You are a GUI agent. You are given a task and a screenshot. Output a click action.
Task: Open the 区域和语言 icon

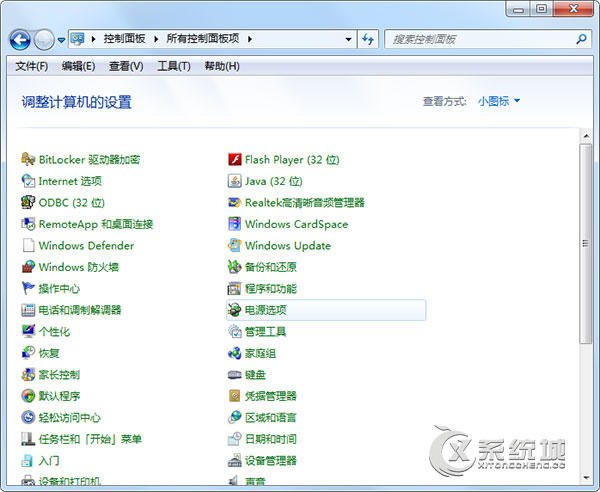point(235,417)
